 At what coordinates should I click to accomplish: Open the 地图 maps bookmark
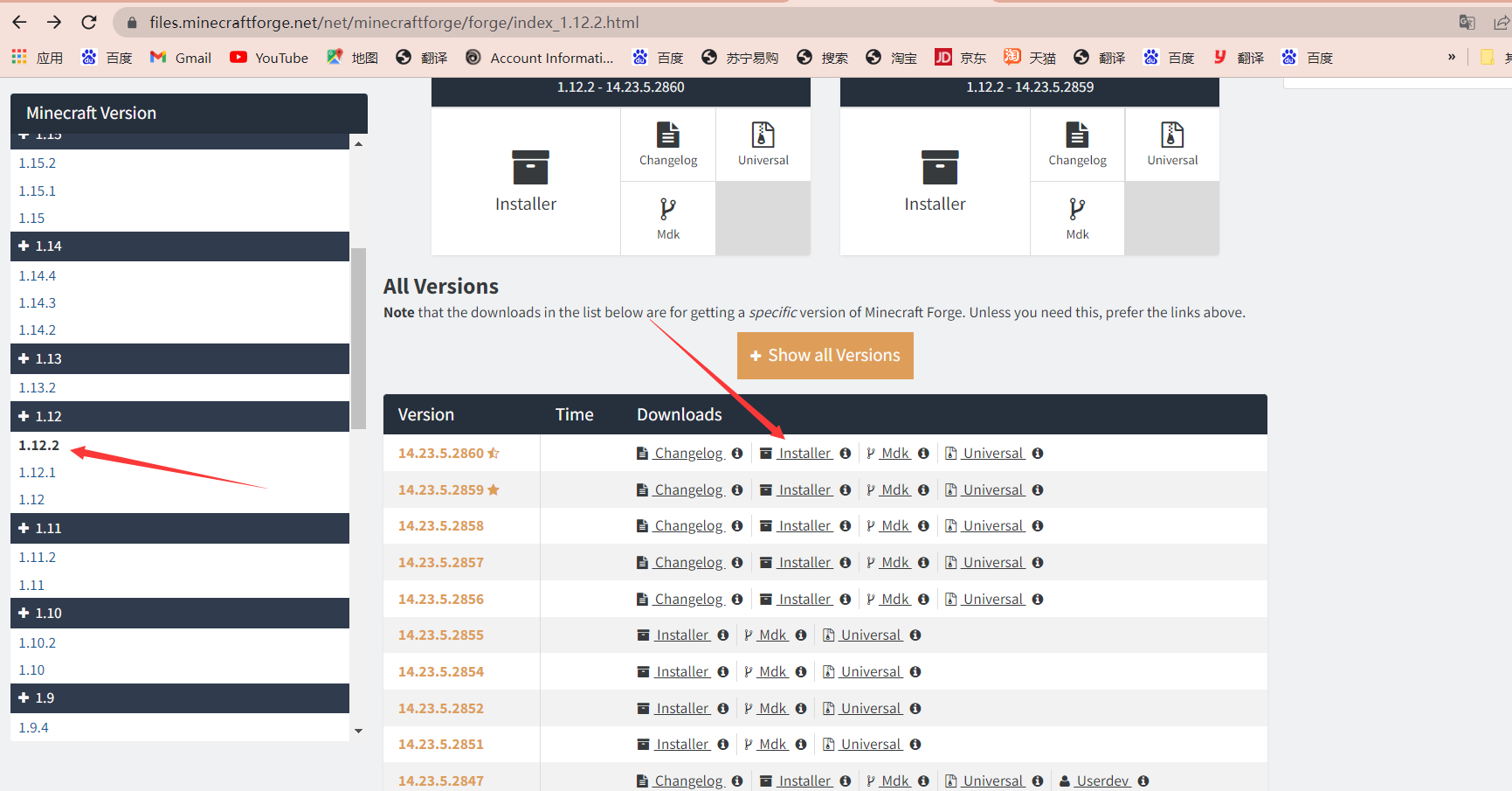click(x=352, y=58)
